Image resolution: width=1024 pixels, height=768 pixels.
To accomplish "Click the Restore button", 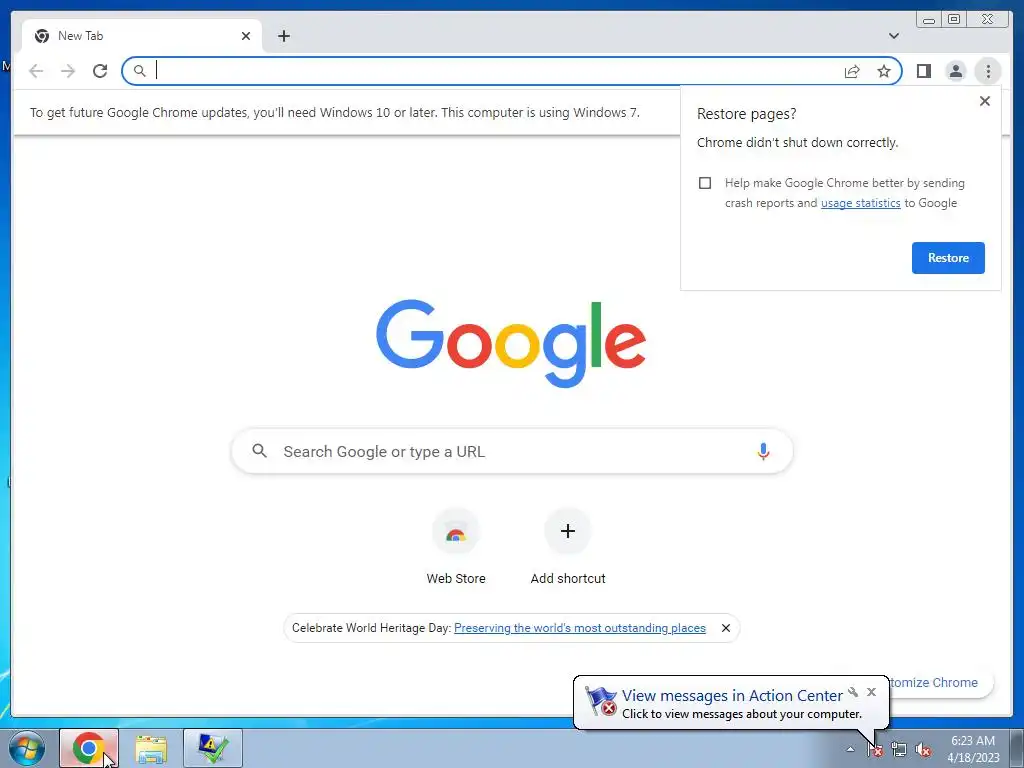I will point(948,258).
